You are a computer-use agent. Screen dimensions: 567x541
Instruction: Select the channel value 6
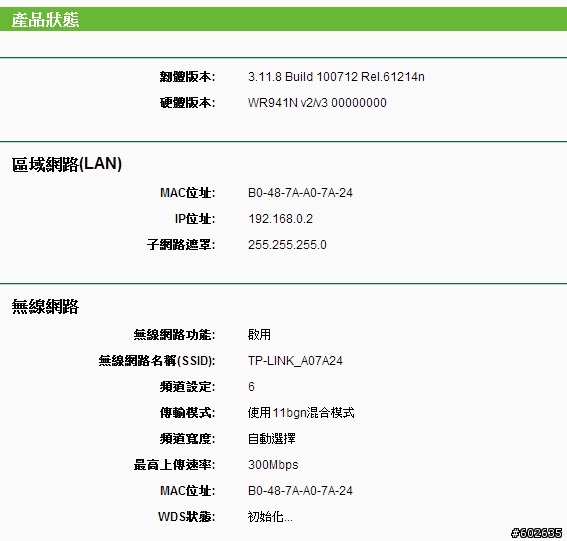pos(251,387)
